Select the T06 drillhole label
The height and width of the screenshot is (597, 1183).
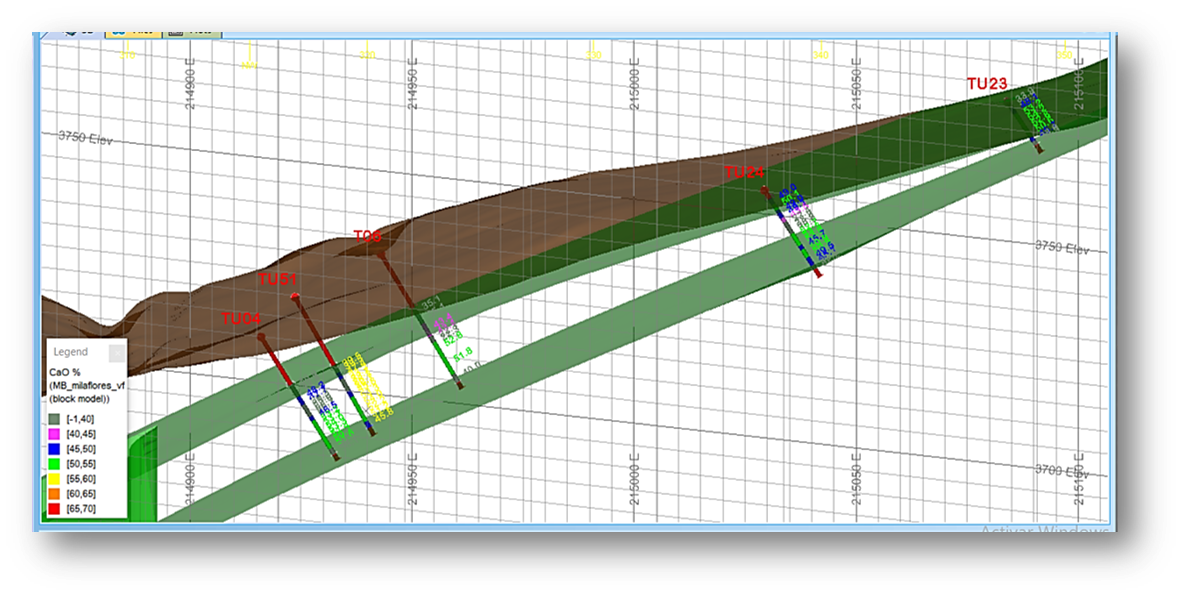(x=367, y=236)
